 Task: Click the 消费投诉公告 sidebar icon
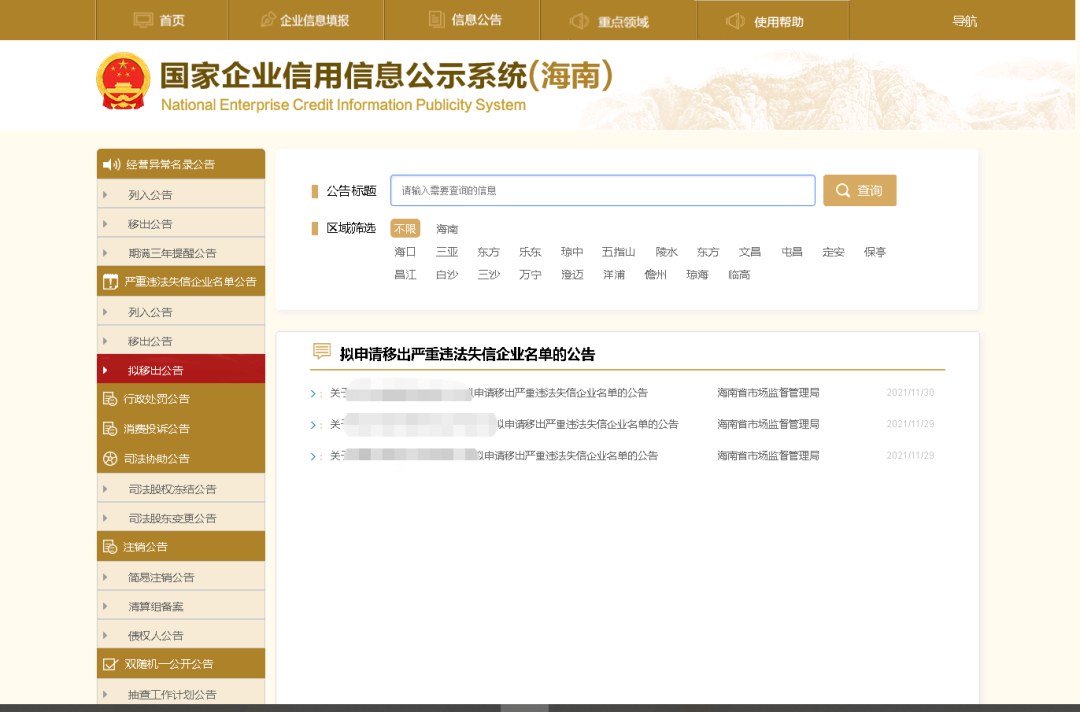coord(111,428)
